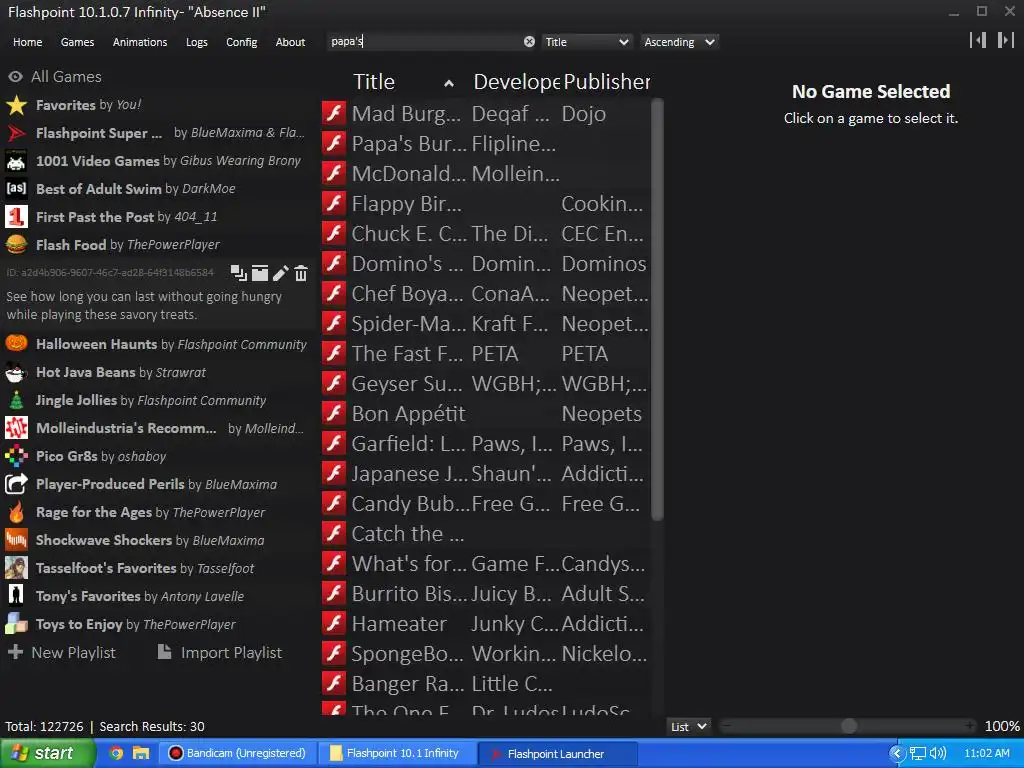Open the network icon in the system tray

point(918,753)
